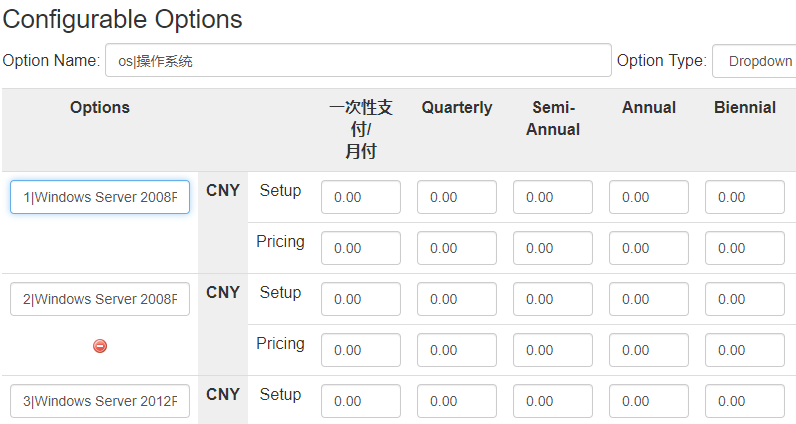Click option 3 Setup monthly price field

tap(361, 401)
